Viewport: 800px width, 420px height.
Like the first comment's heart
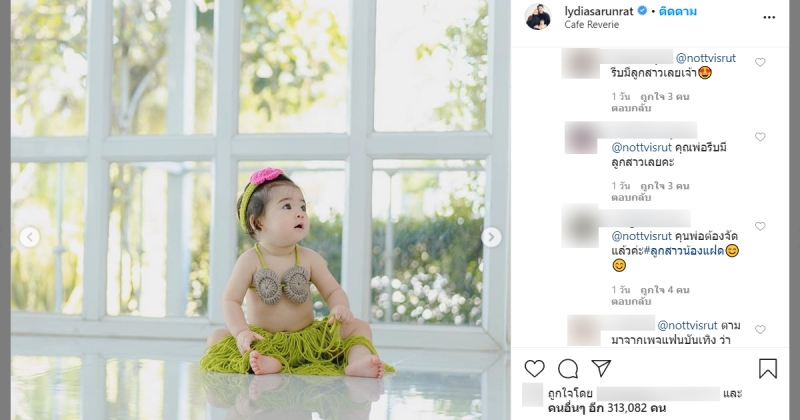tap(760, 62)
